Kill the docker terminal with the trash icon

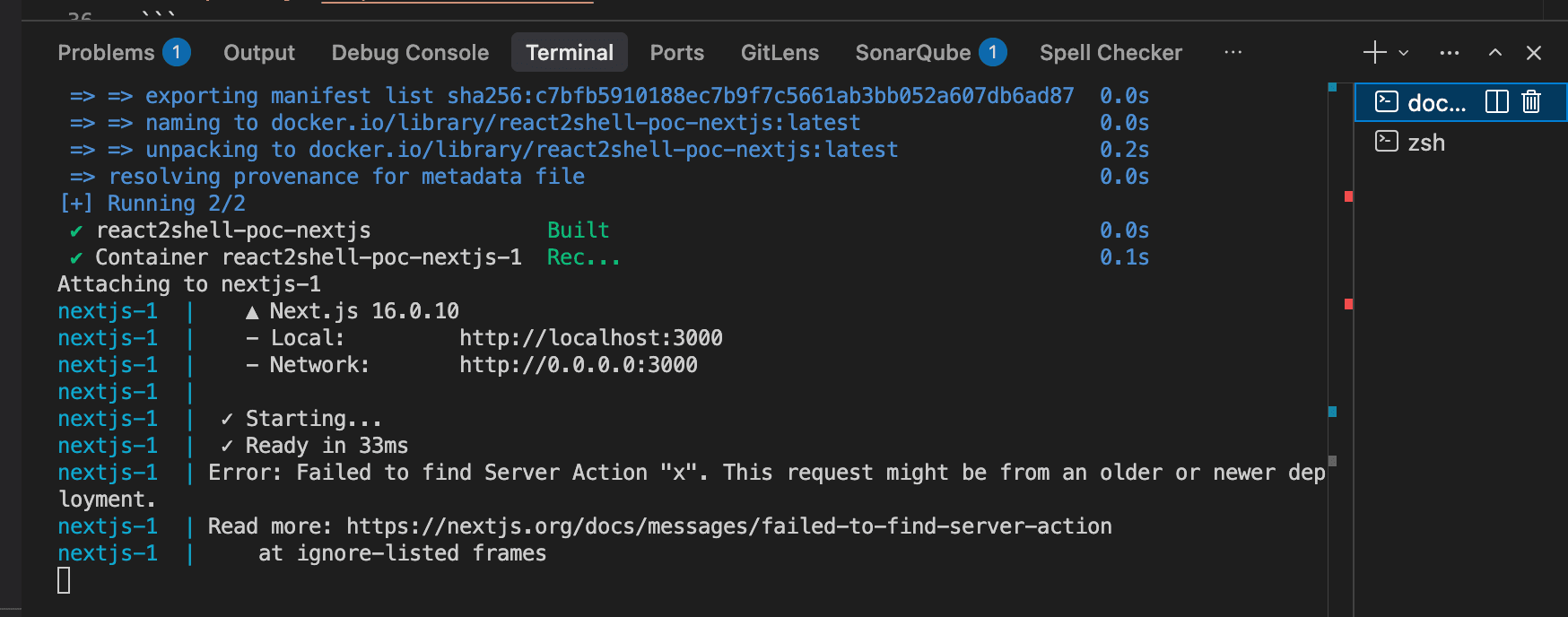point(1530,102)
